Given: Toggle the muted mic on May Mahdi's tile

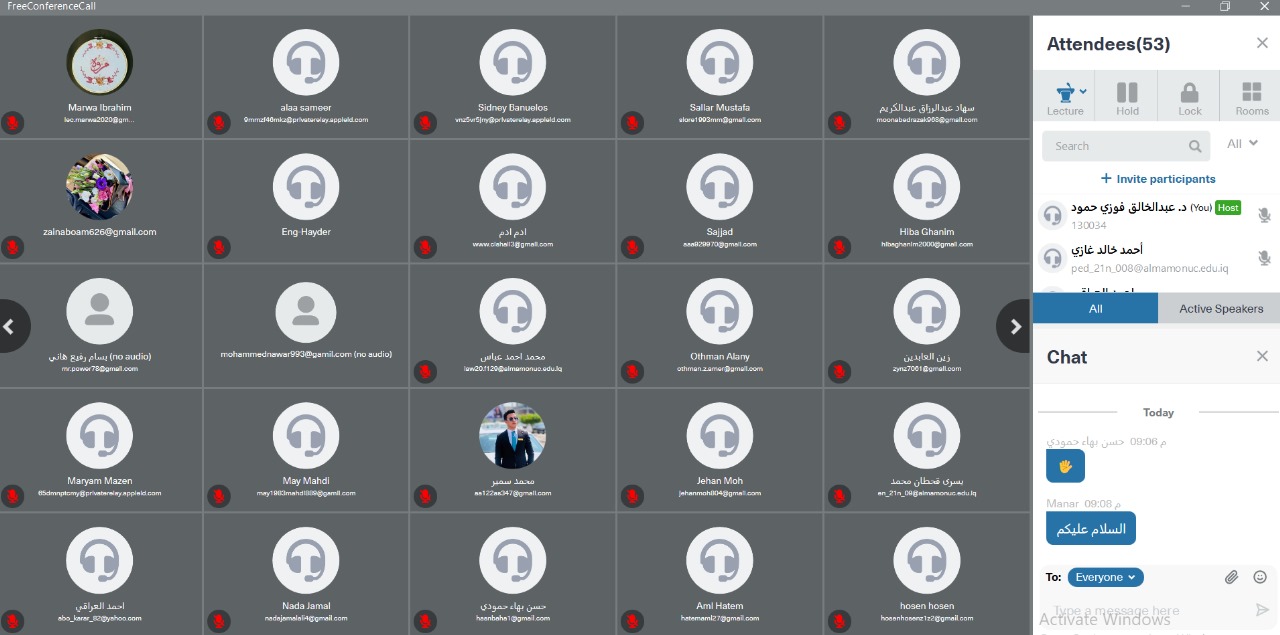Looking at the screenshot, I should pos(218,496).
